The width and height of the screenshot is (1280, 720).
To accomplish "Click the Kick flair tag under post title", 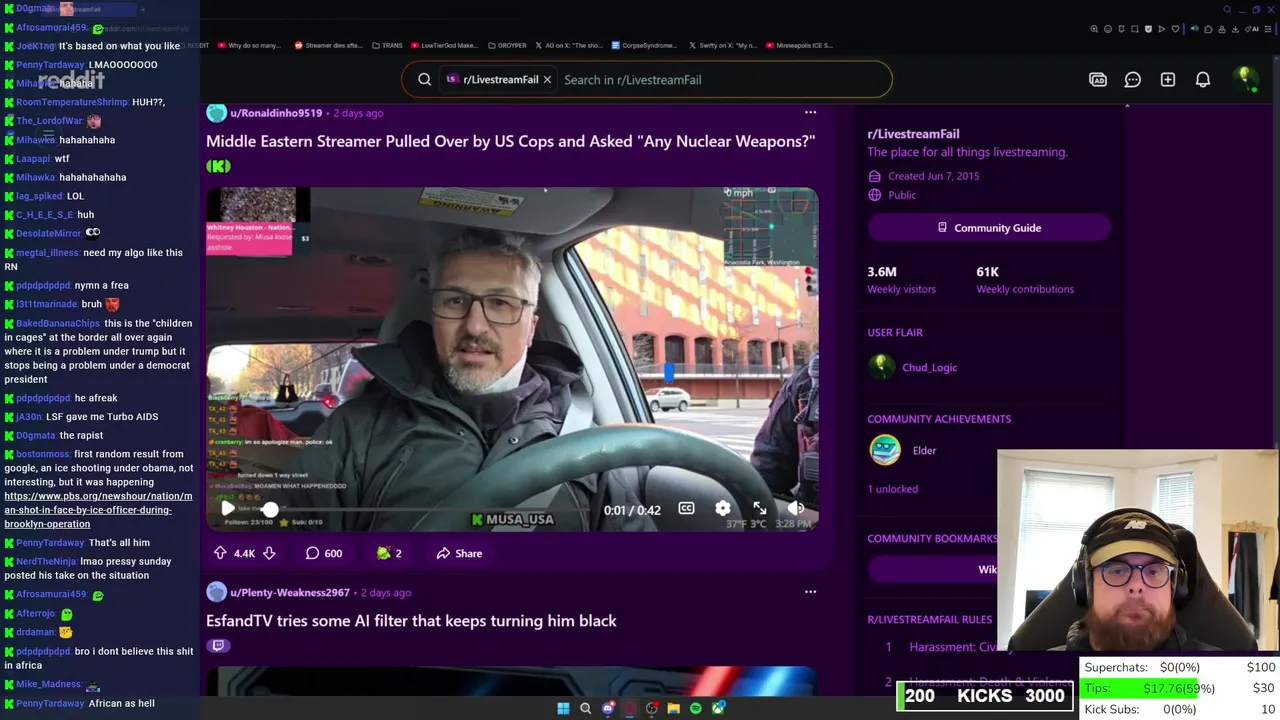I will coord(218,166).
